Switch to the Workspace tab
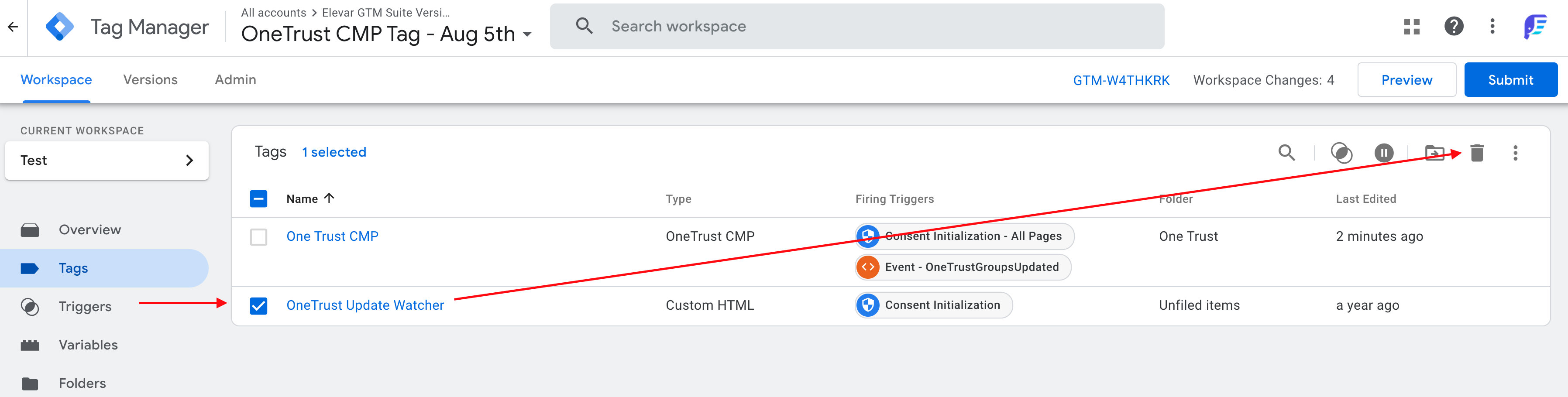Screen dimensions: 1568x397 point(56,80)
